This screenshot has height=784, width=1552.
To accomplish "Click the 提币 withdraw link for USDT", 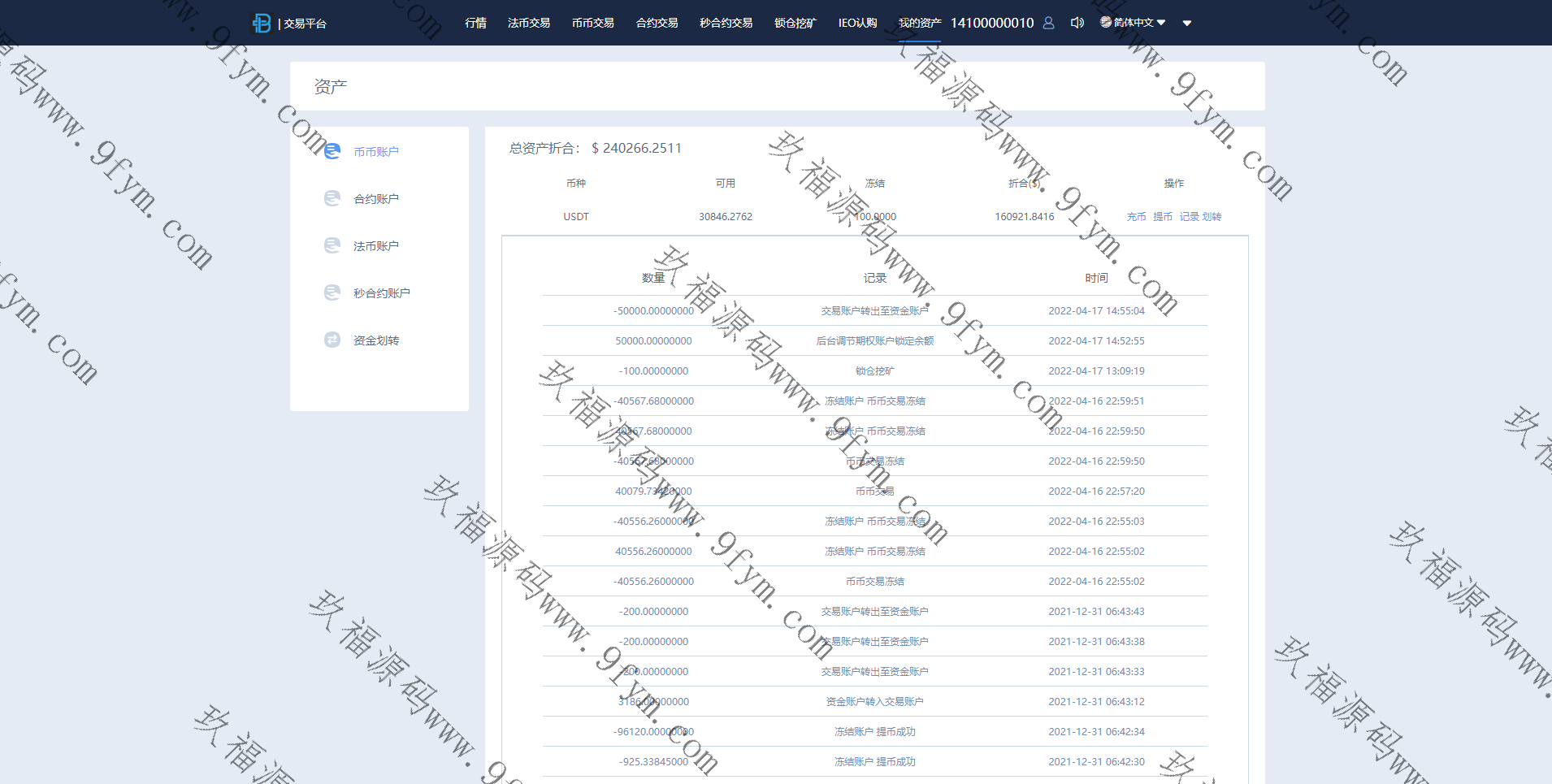I will click(1162, 217).
